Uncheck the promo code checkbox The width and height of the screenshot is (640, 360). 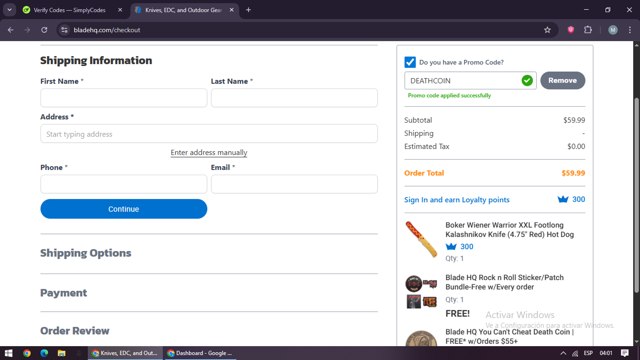click(x=410, y=62)
